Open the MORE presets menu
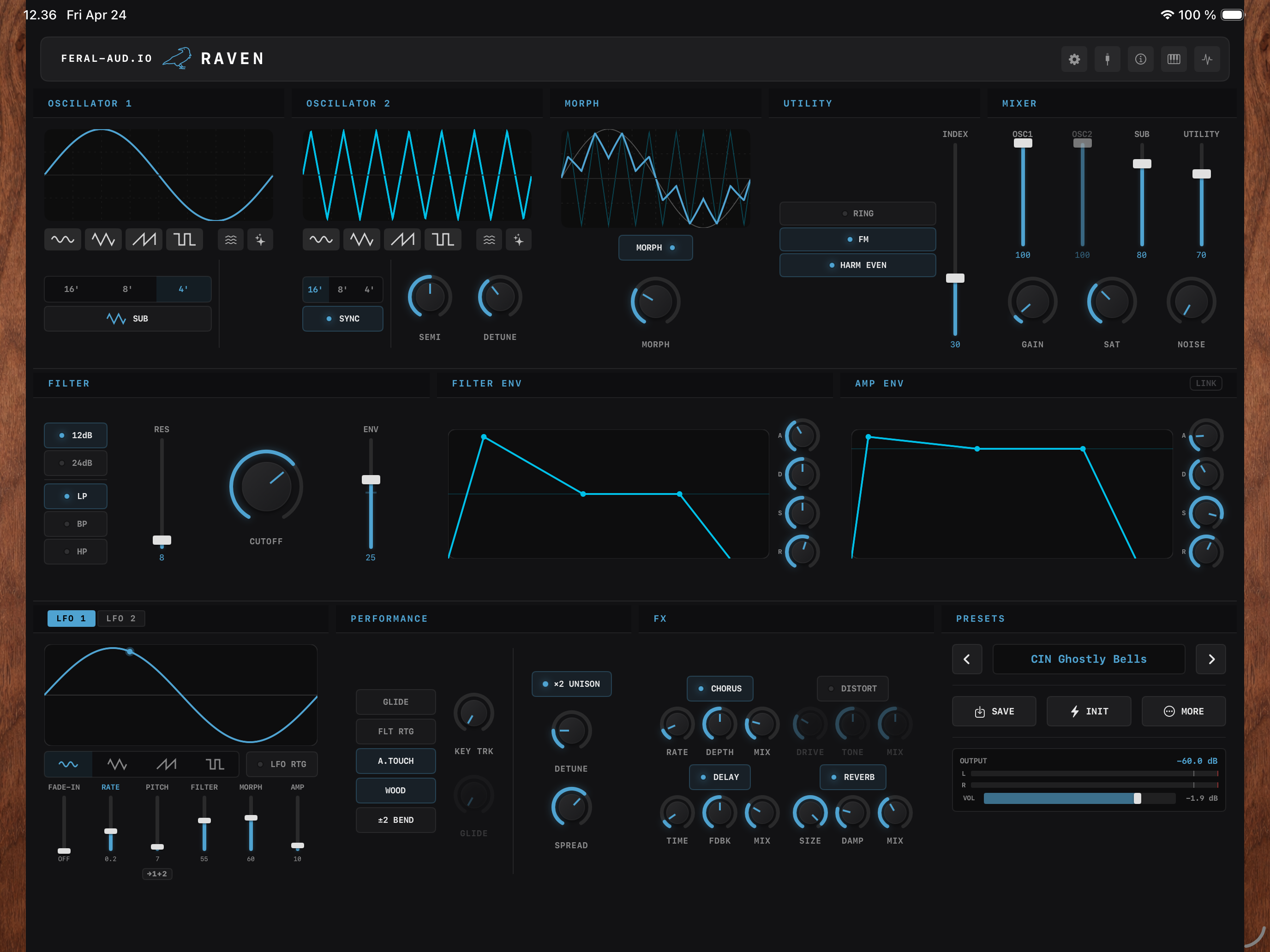The height and width of the screenshot is (952, 1270). 1184,712
